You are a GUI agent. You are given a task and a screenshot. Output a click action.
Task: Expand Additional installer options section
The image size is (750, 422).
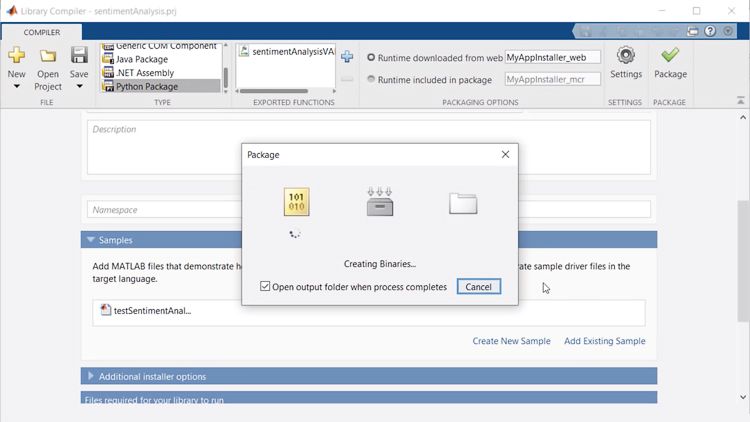[91, 376]
